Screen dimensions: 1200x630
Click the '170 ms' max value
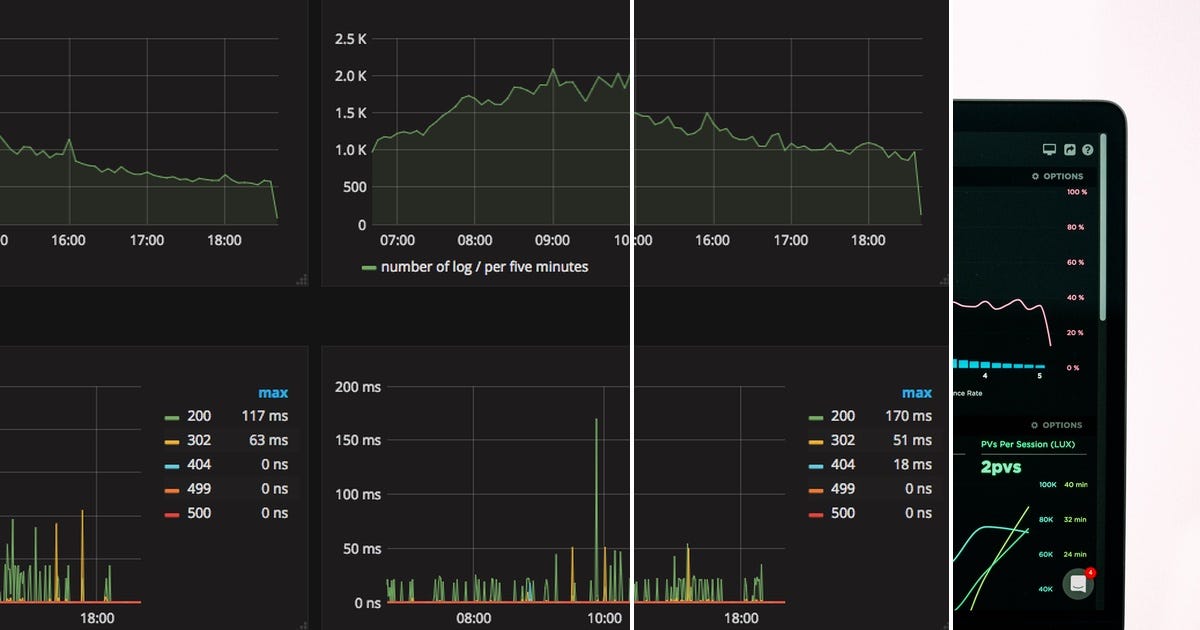(909, 416)
